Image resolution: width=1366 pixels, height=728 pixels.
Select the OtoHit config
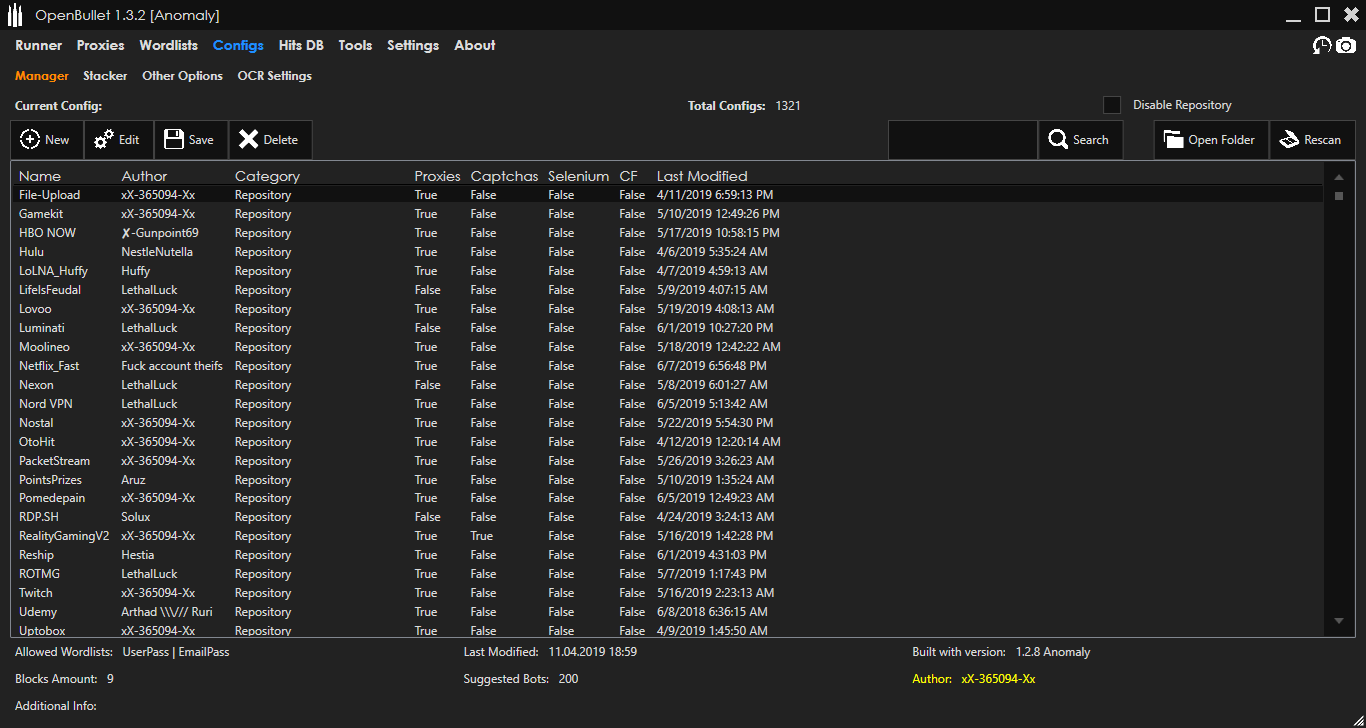(x=669, y=442)
